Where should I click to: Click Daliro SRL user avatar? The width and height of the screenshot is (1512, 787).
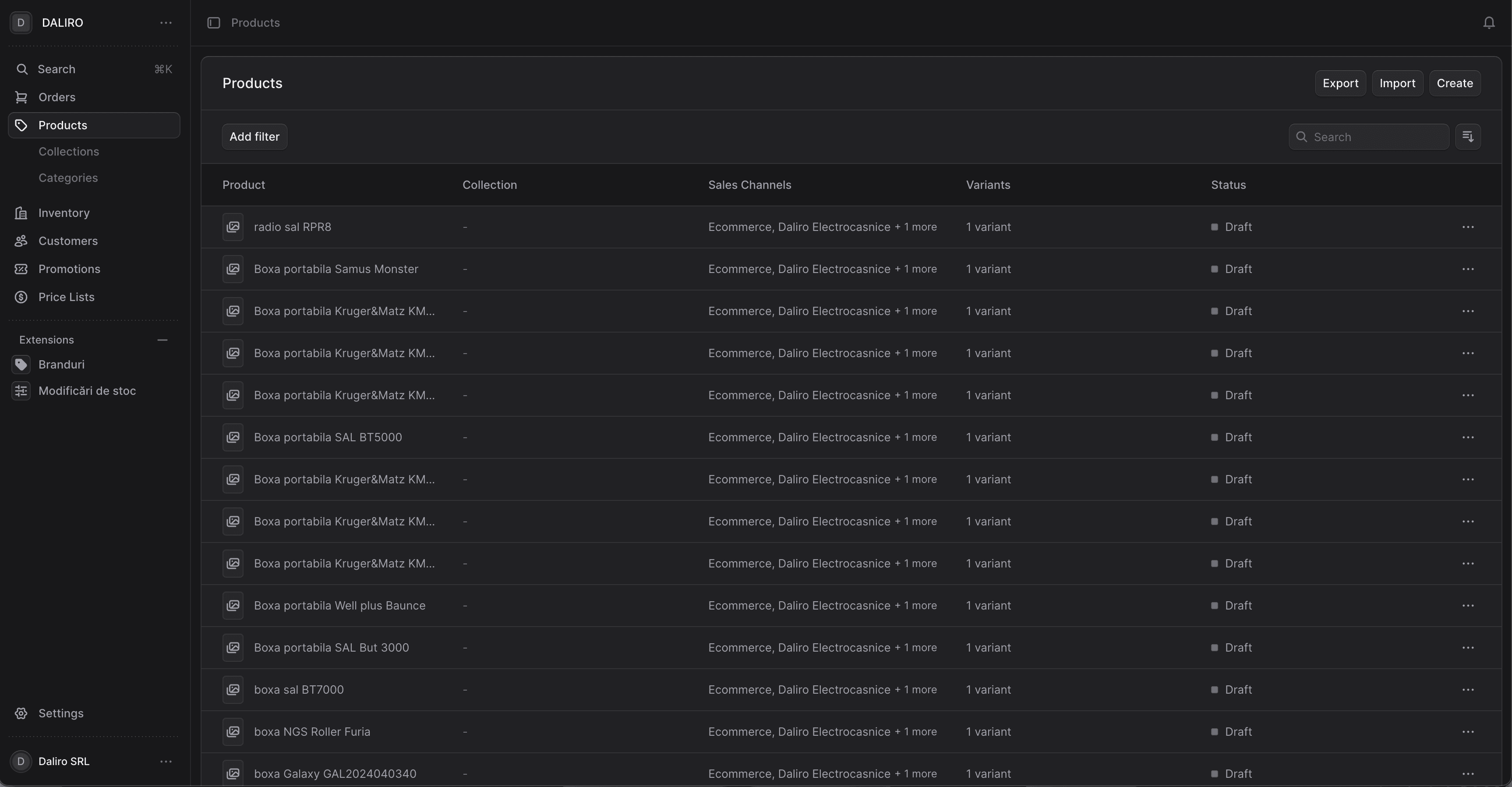(21, 761)
